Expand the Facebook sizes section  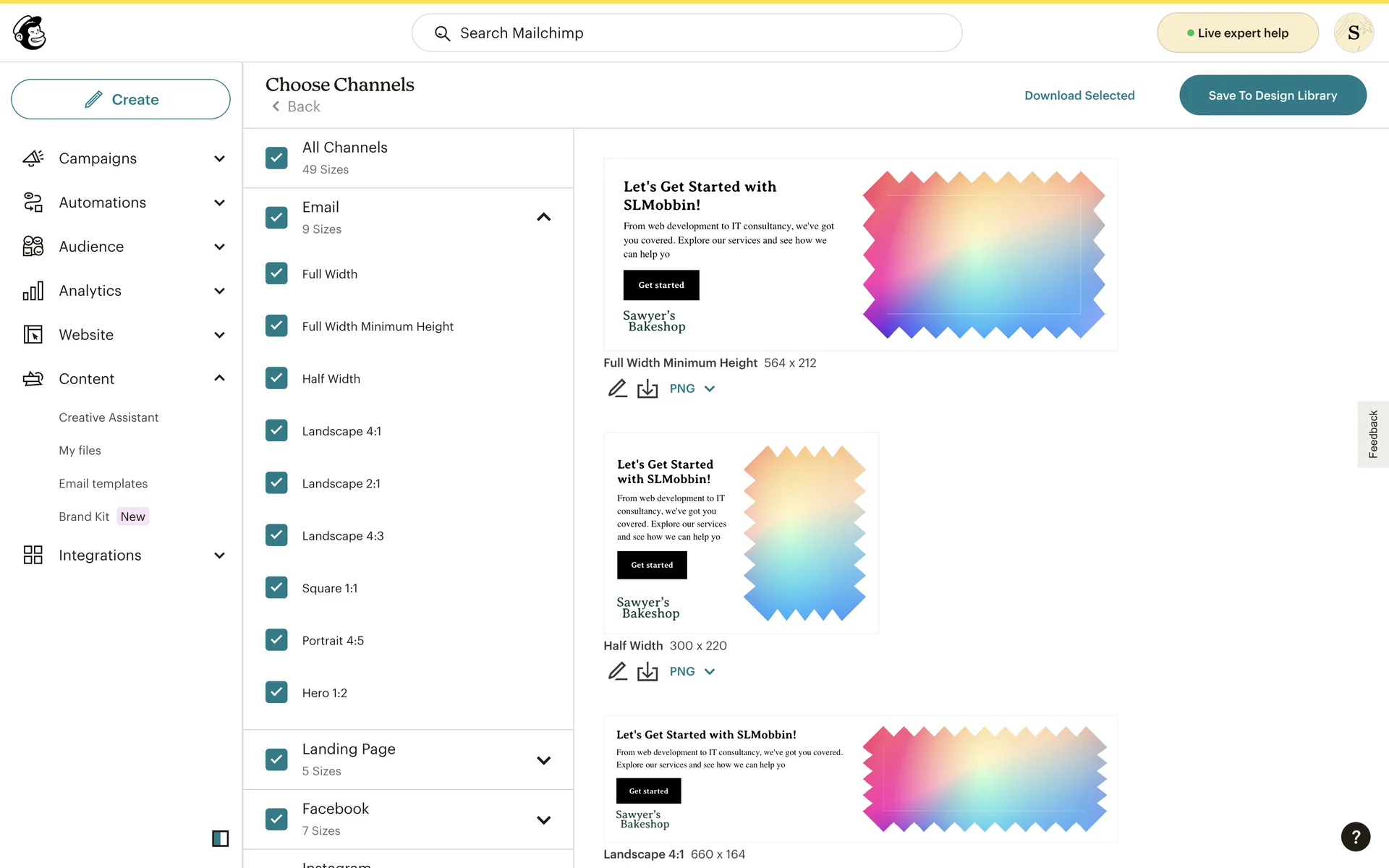543,820
